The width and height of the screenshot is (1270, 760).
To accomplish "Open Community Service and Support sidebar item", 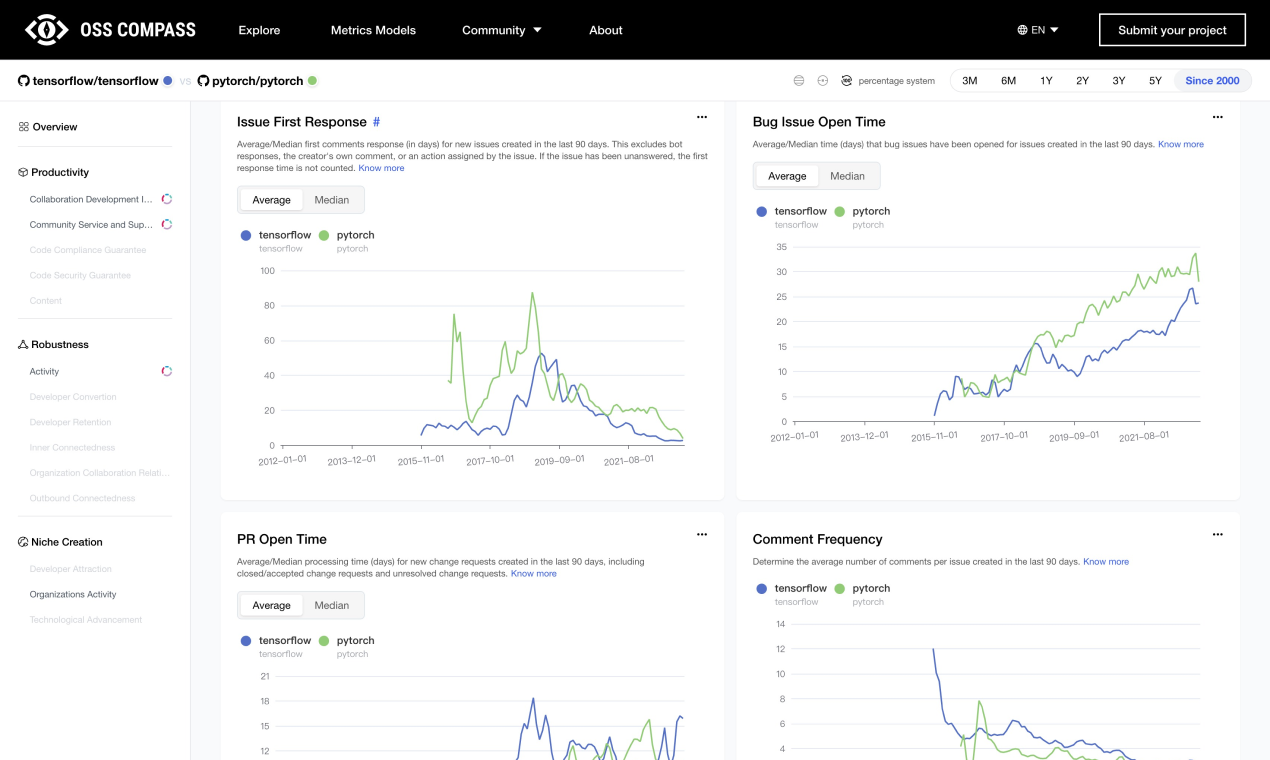I will 91,225.
